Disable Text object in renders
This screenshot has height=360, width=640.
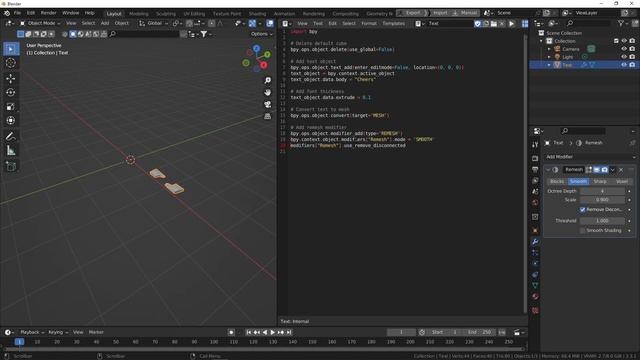click(632, 65)
